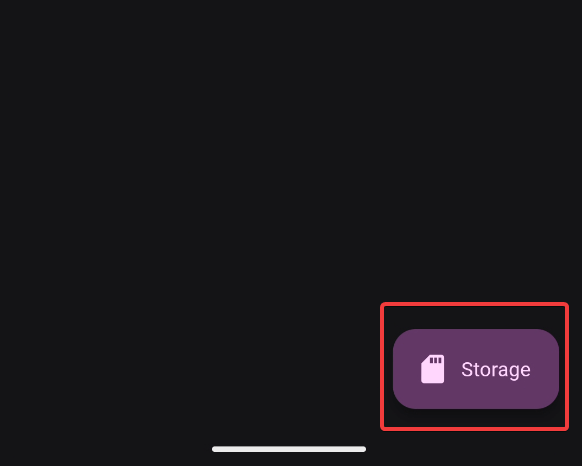Viewport: 582px width, 466px height.
Task: Click the system gesture pill
Action: (289, 449)
